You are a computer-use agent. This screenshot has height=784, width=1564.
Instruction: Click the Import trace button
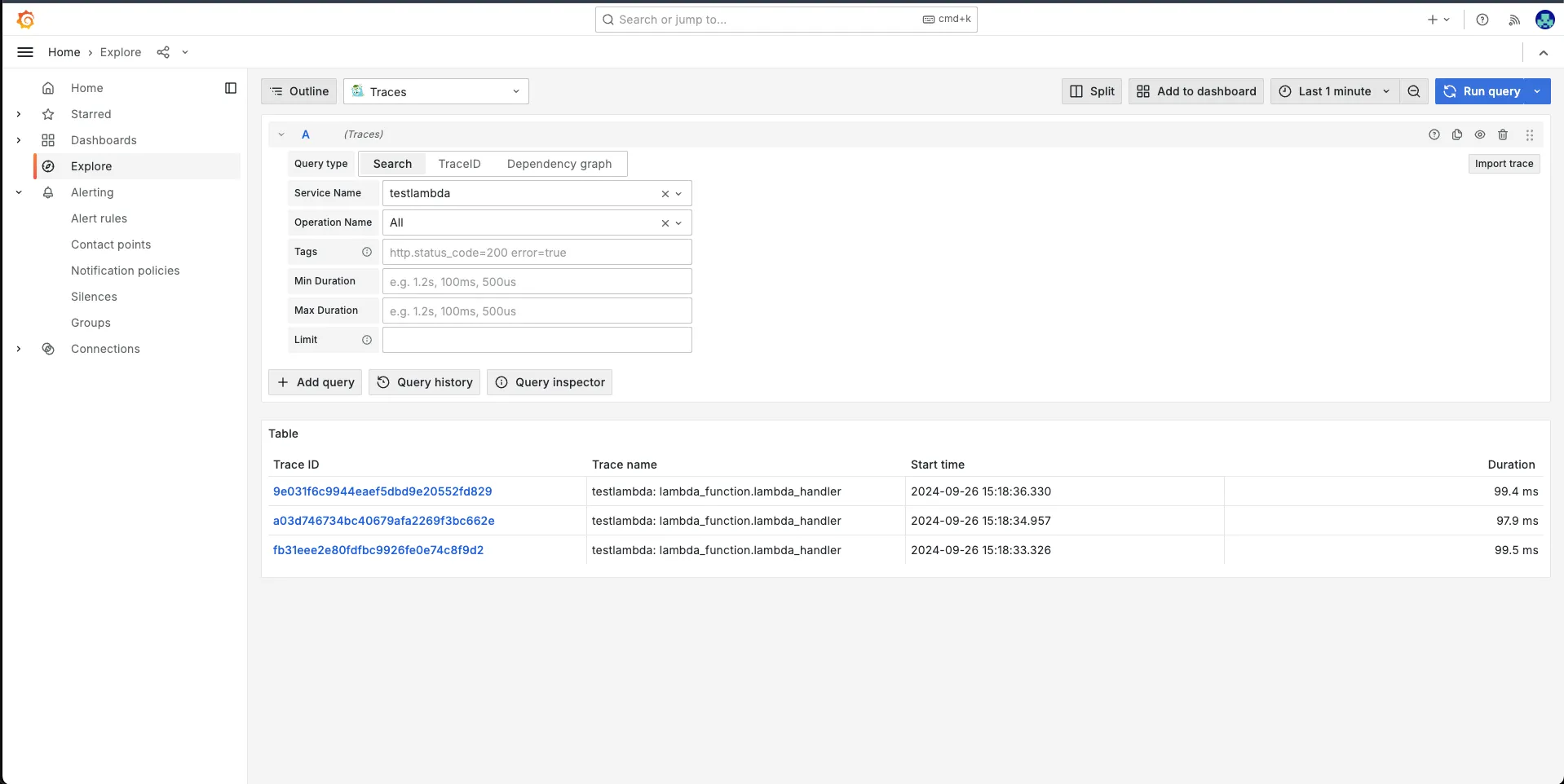tap(1504, 164)
